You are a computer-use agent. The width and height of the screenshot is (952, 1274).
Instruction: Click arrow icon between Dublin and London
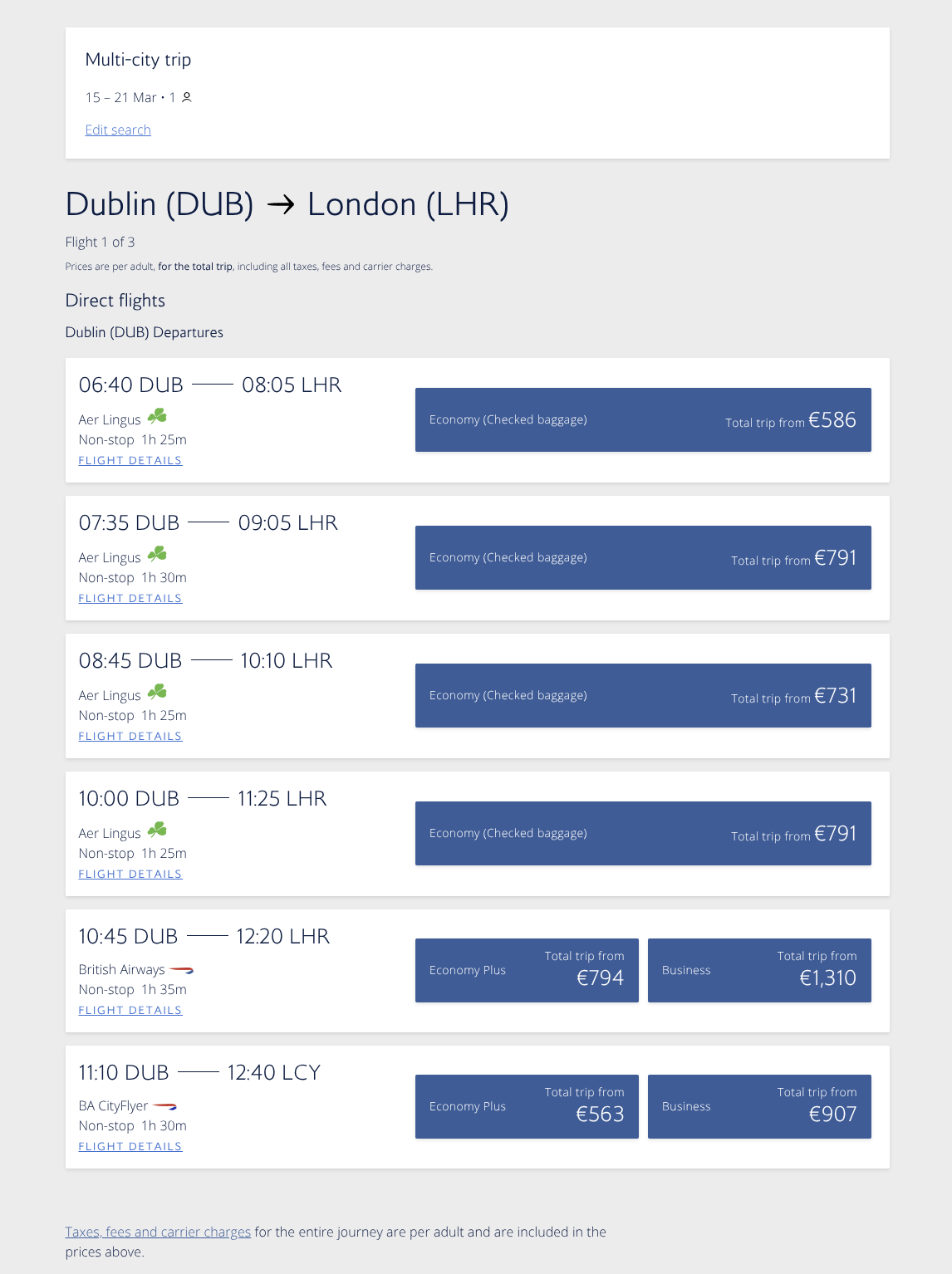pos(281,204)
